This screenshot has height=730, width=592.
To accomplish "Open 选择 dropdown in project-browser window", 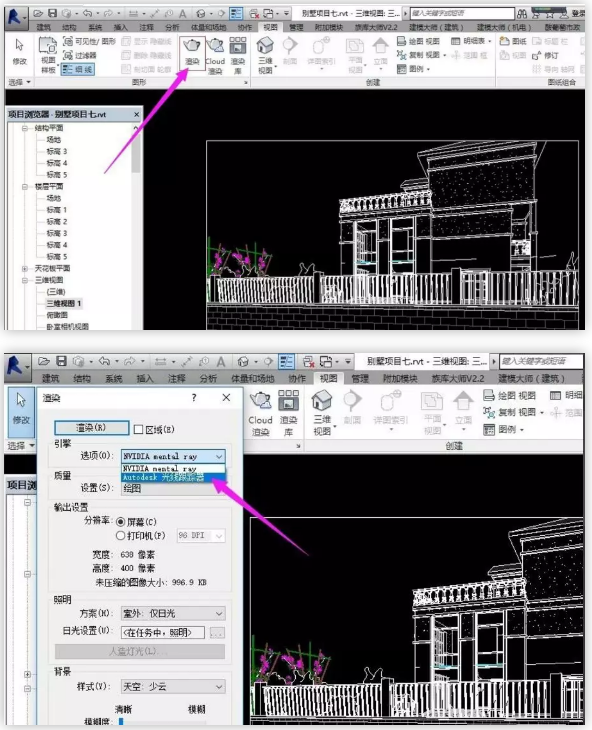I will click(x=20, y=82).
